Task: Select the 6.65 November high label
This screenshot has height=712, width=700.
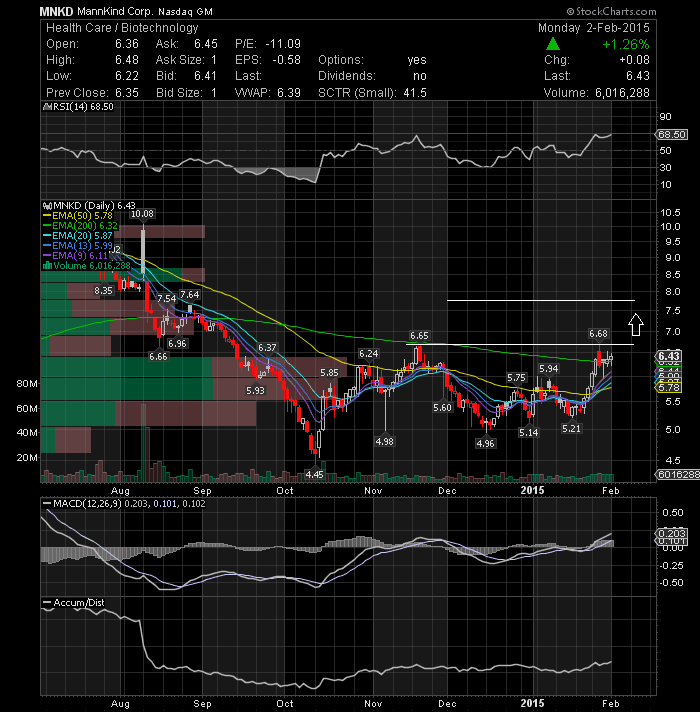Action: [x=419, y=336]
